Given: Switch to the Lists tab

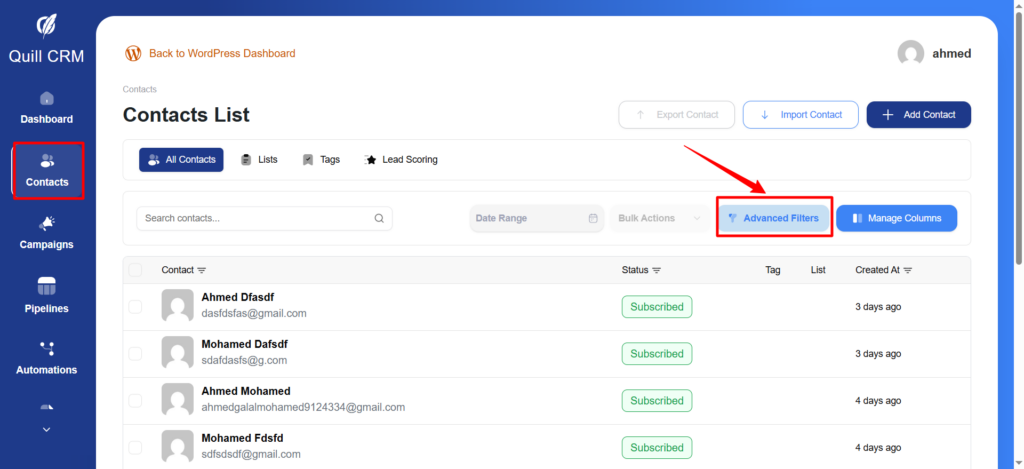Looking at the screenshot, I should pyautogui.click(x=259, y=160).
